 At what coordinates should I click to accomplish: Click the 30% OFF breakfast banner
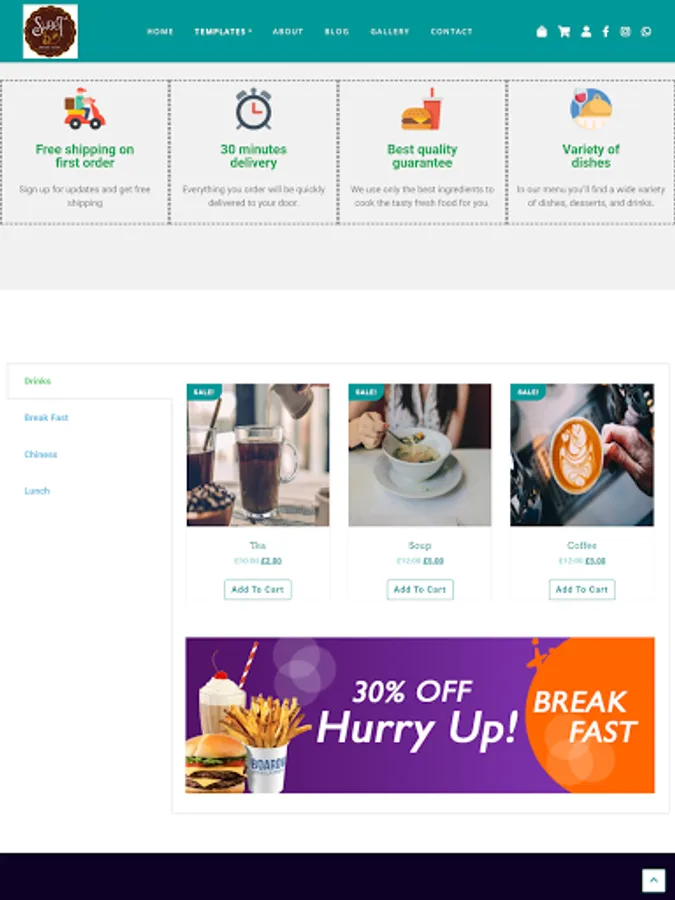pyautogui.click(x=420, y=715)
